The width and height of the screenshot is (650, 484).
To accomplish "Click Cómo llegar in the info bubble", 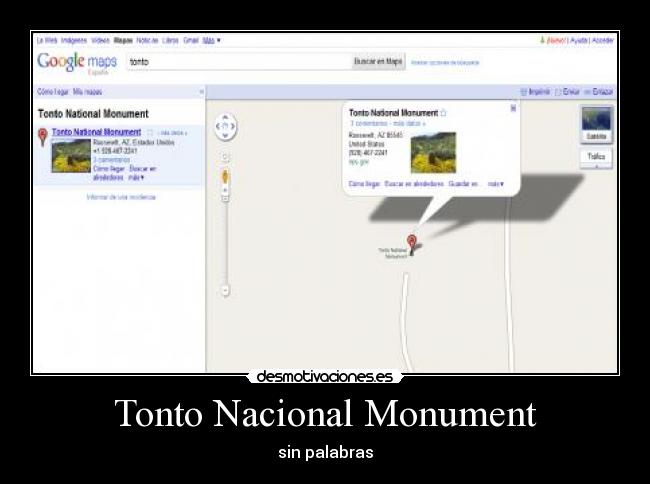I will coord(364,184).
